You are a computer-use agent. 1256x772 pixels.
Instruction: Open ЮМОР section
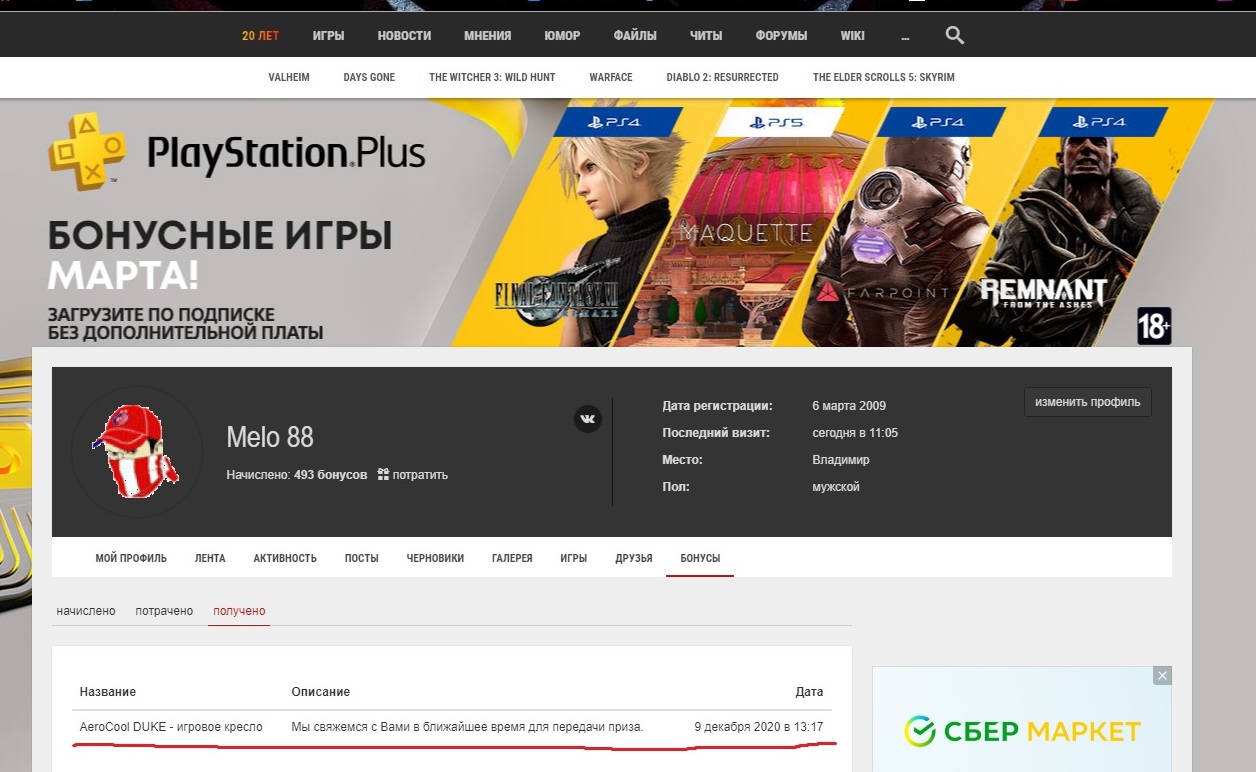(x=562, y=36)
